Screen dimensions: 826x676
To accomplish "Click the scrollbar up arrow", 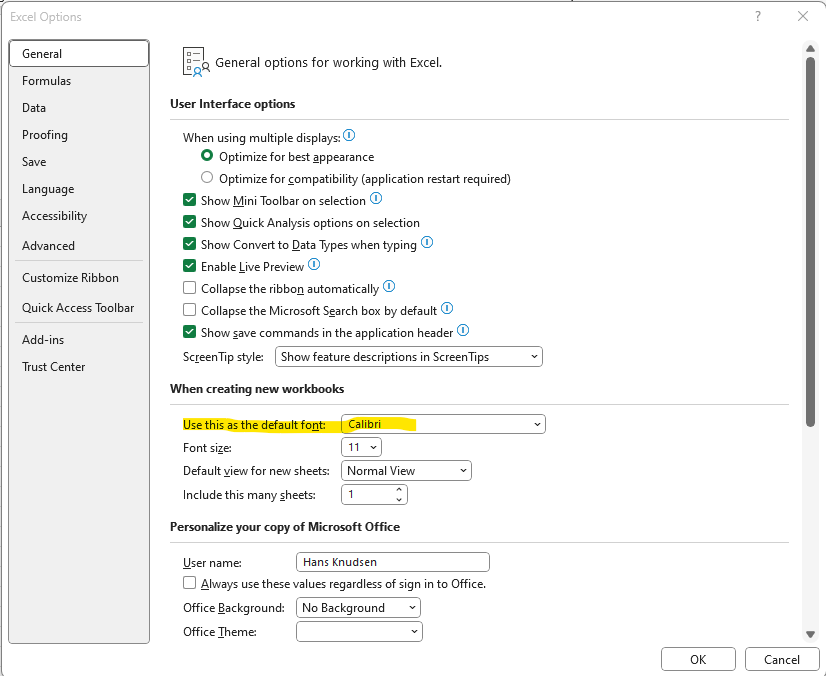I will click(x=810, y=48).
